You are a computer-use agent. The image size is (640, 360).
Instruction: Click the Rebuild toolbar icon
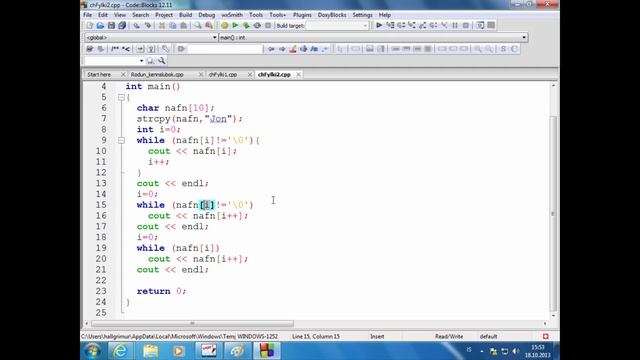click(x=257, y=25)
